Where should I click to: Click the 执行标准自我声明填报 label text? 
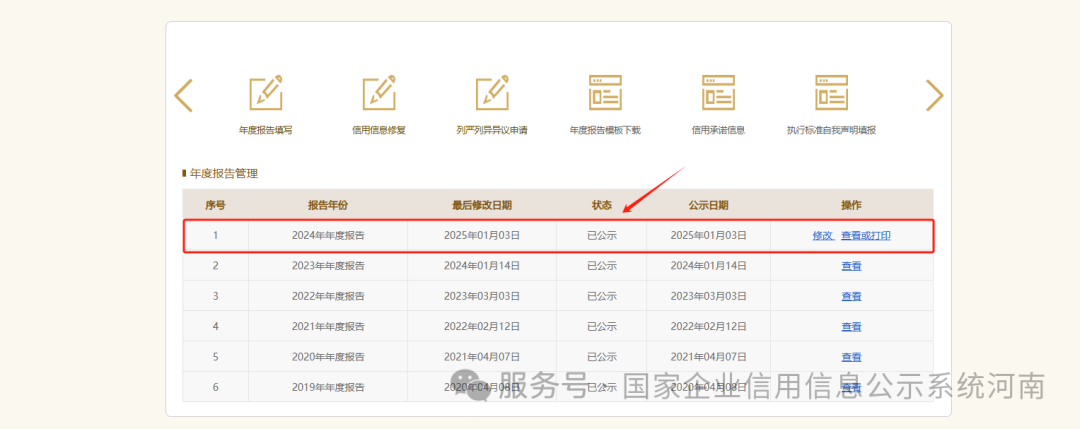(x=831, y=130)
